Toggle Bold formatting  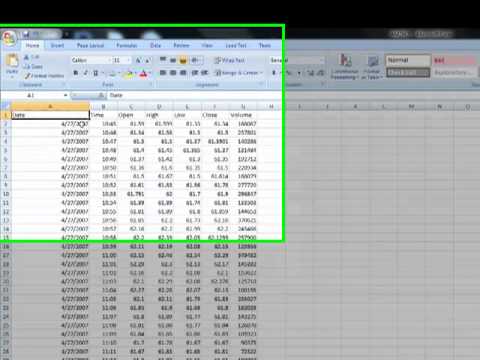76,73
